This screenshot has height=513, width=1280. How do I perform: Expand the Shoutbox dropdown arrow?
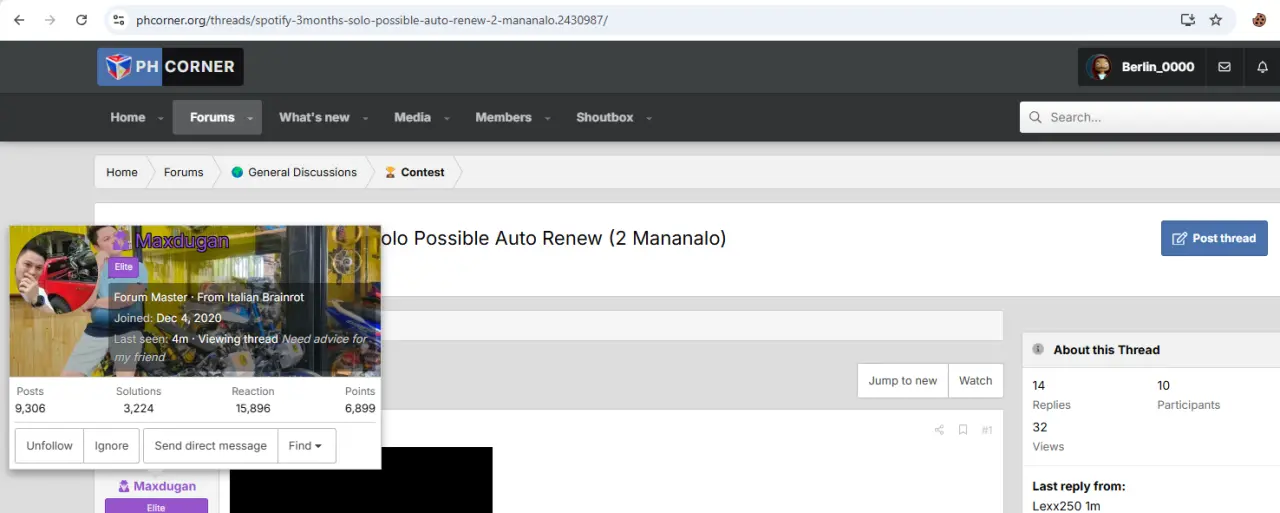[649, 118]
